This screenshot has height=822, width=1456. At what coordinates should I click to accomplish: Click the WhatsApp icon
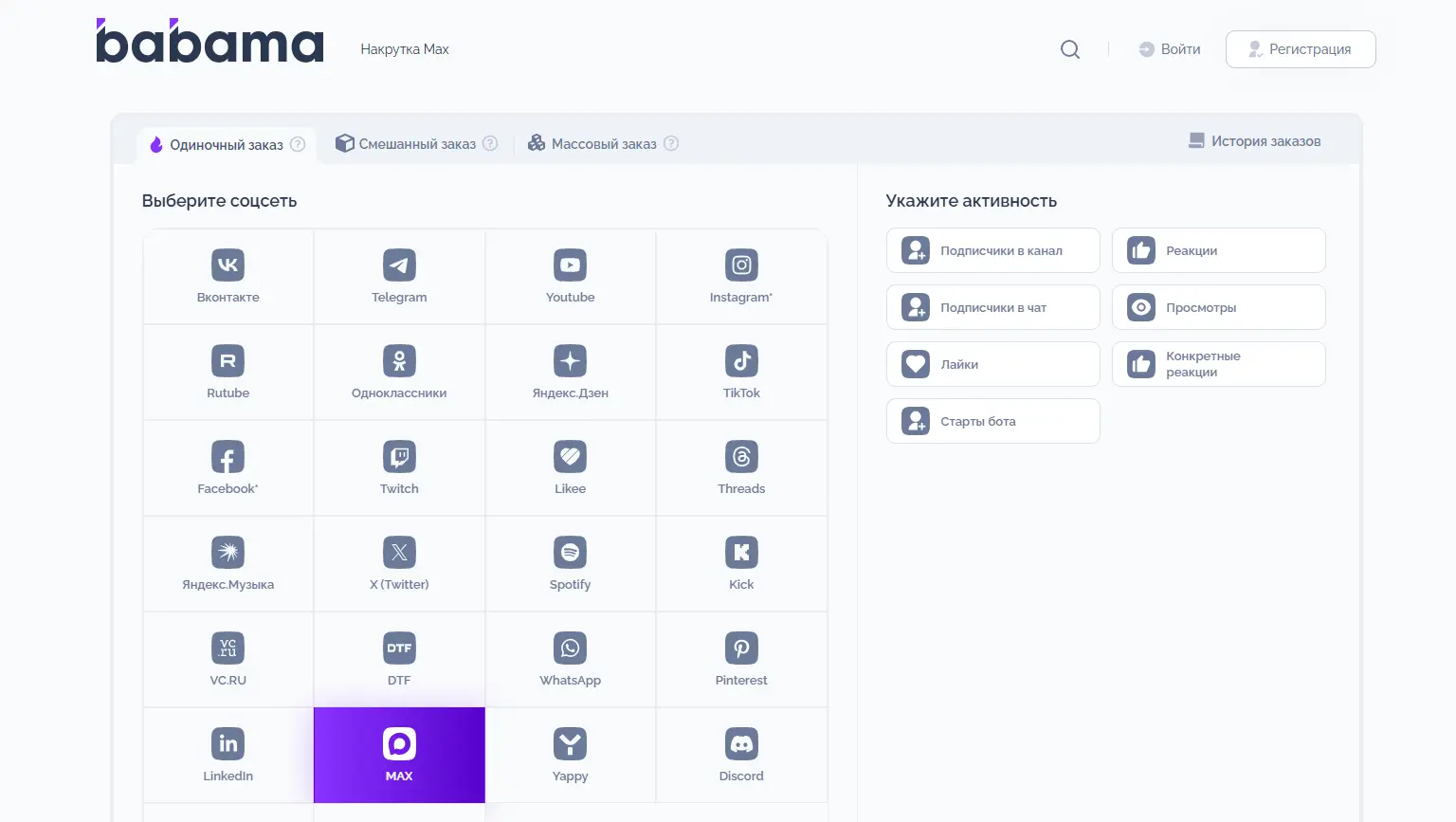click(570, 649)
